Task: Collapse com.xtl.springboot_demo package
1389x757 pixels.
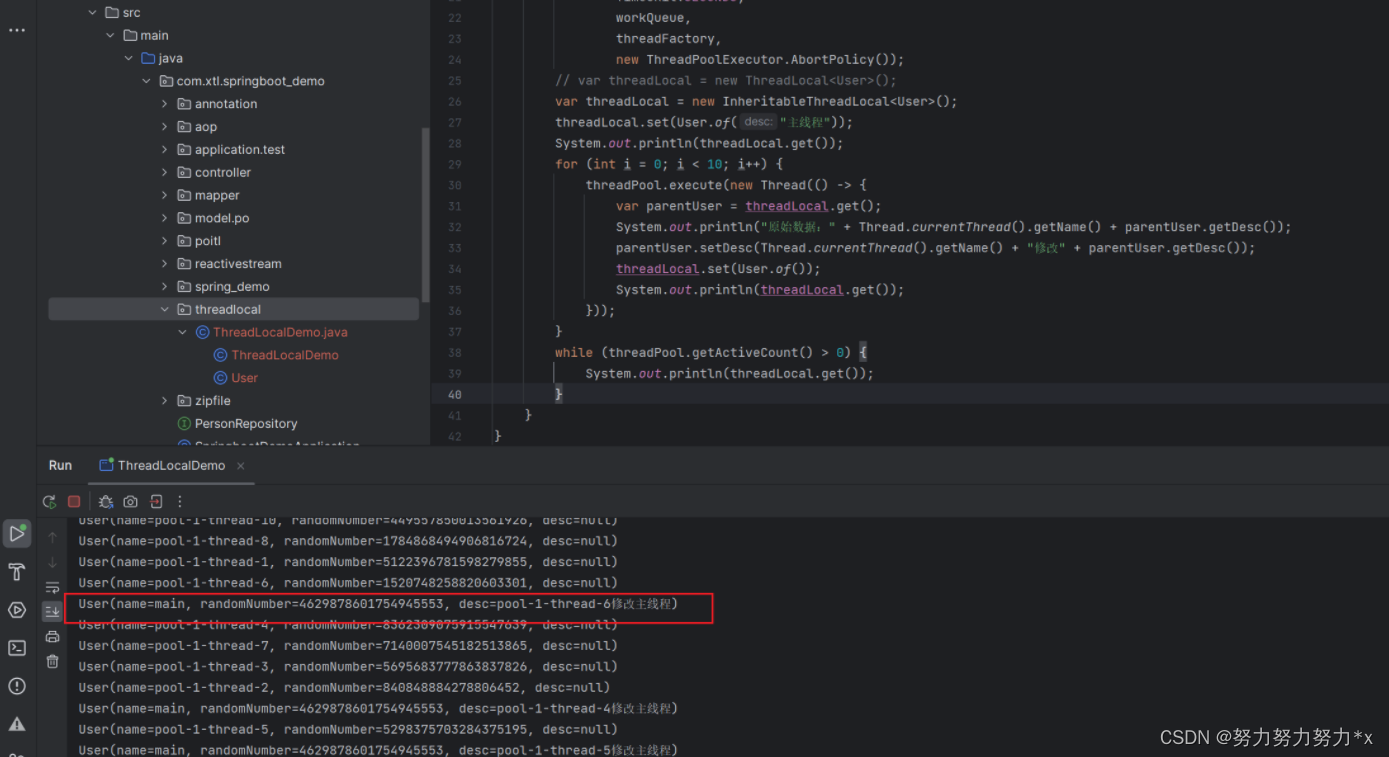Action: (147, 82)
